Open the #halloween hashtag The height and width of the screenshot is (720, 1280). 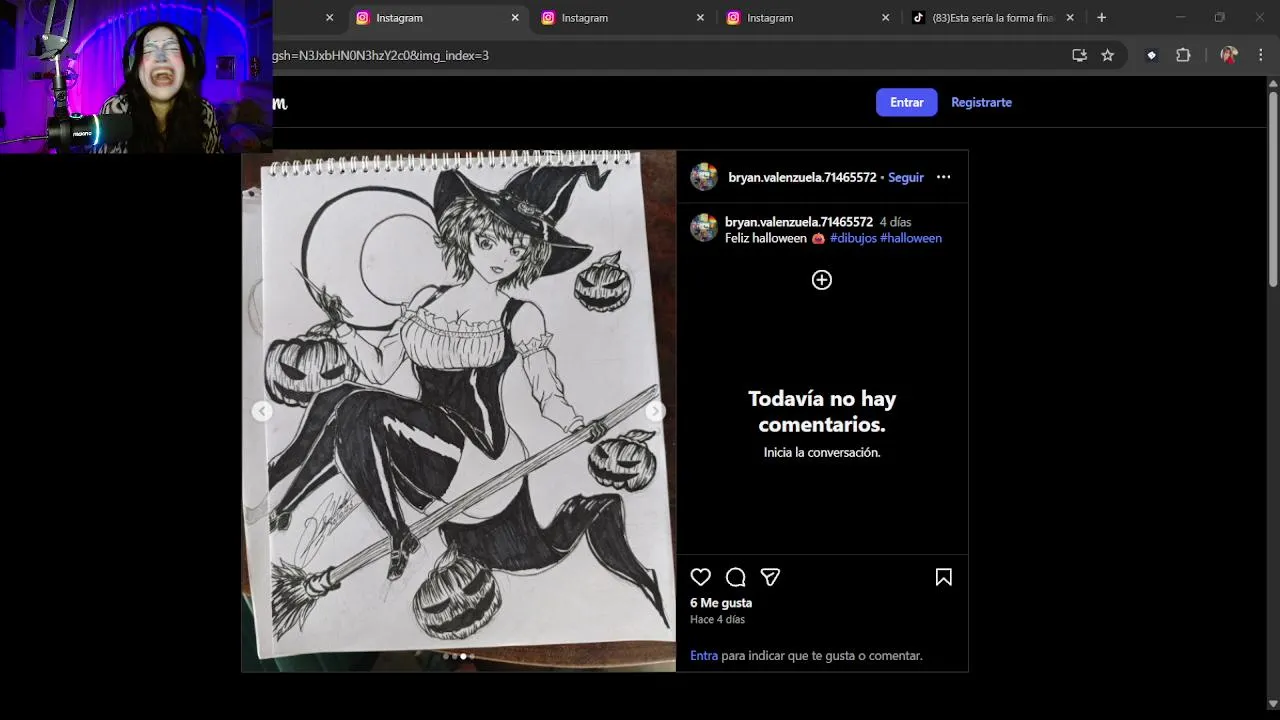click(911, 238)
